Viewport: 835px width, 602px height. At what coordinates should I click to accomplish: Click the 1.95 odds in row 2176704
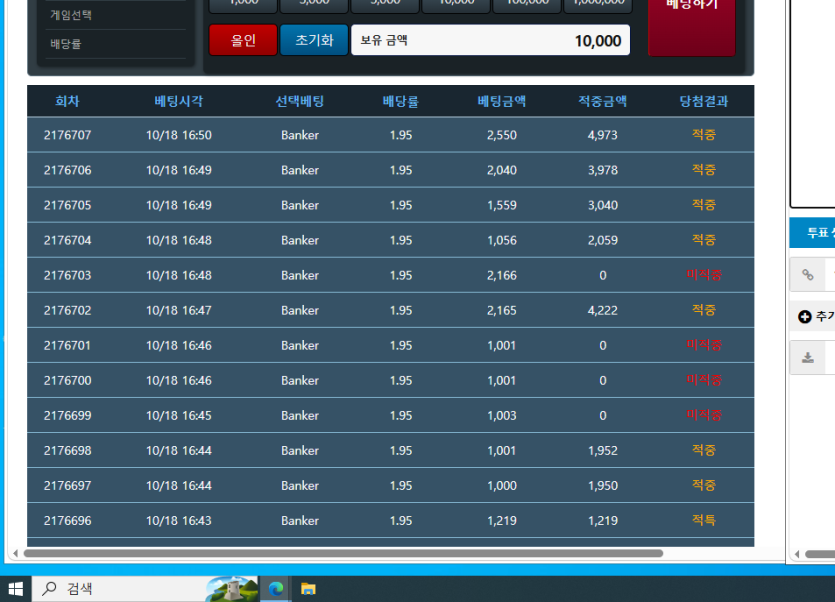[400, 240]
